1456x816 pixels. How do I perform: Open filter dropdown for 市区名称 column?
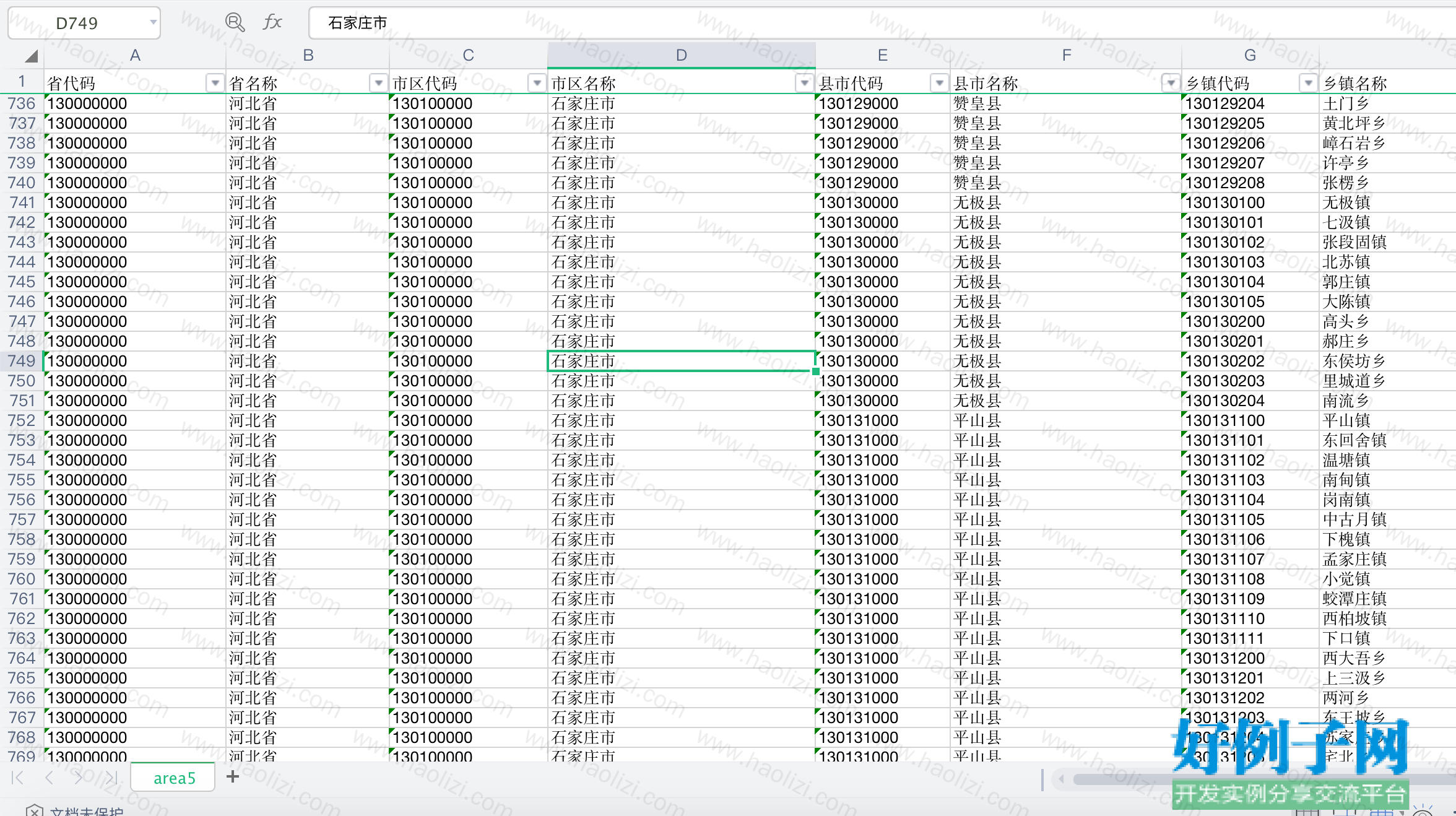804,82
